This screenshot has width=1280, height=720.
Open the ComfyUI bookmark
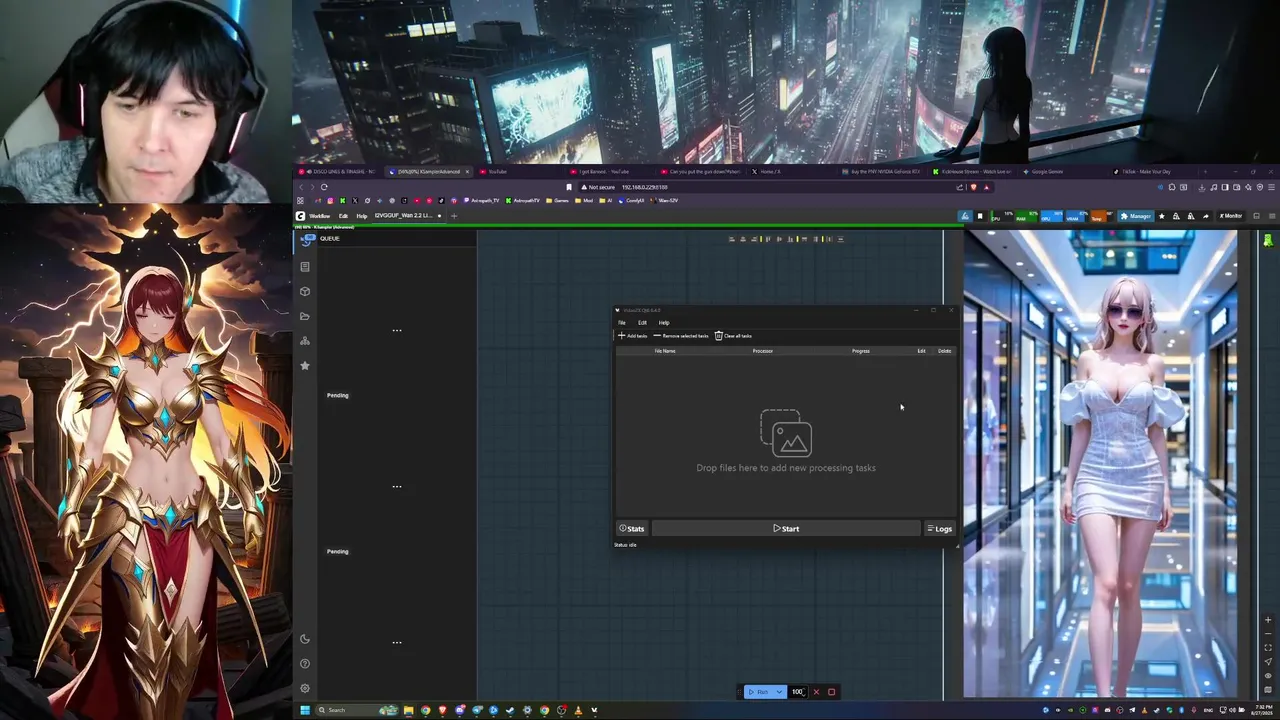coord(633,200)
